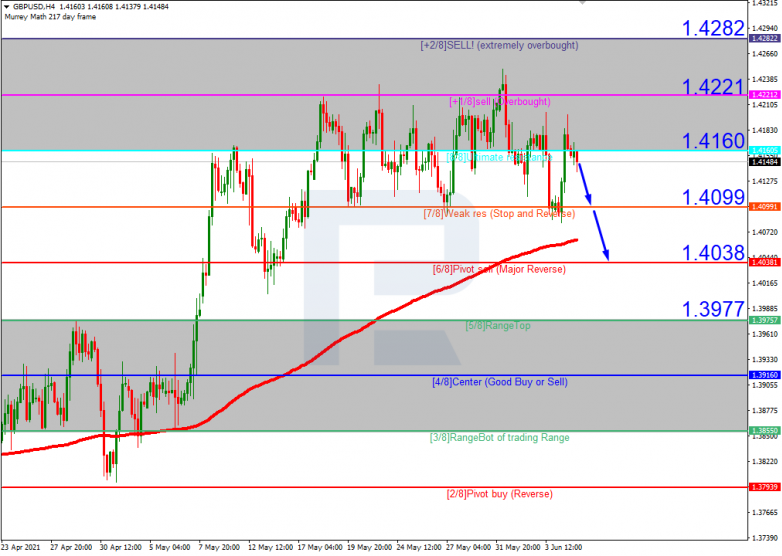This screenshot has width=782, height=556.
Task: Click the GBPUSD,H4 symbol title
Action: tap(34, 7)
